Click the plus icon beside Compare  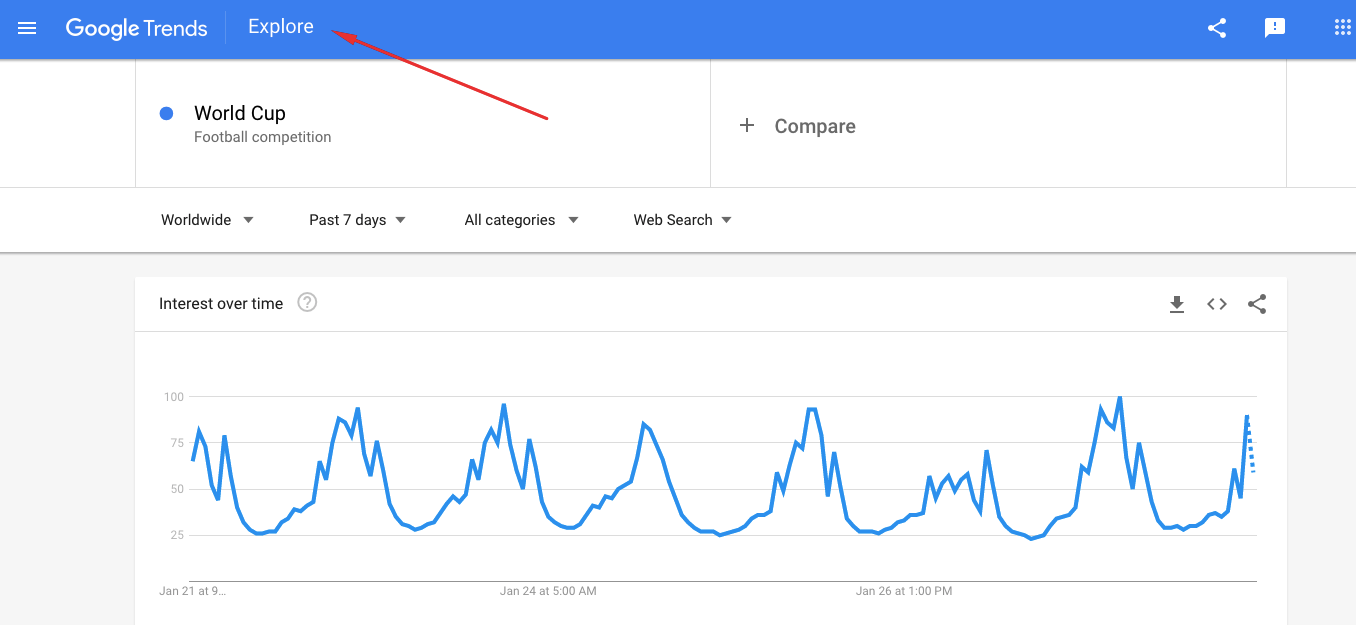tap(746, 125)
